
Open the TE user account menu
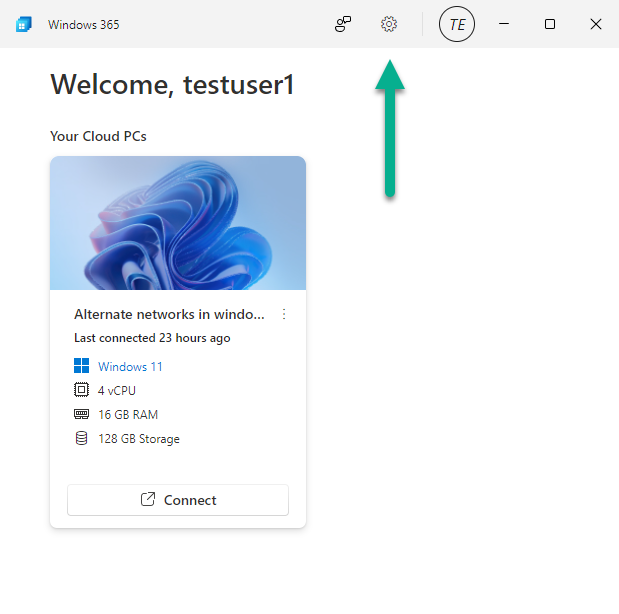pyautogui.click(x=457, y=24)
